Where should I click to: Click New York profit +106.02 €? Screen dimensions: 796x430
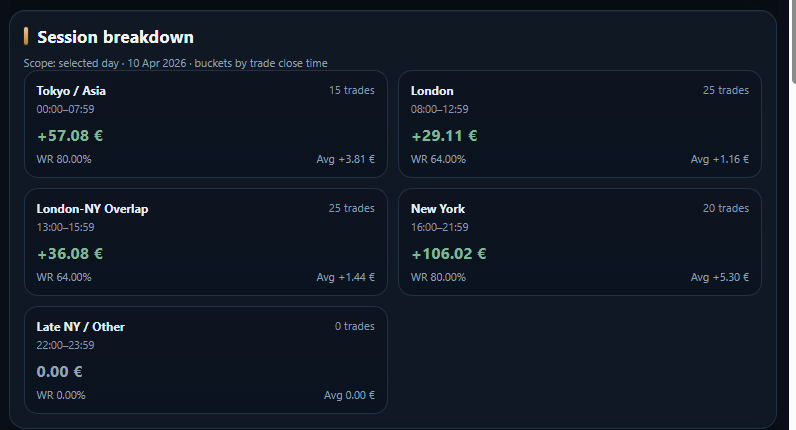[448, 254]
